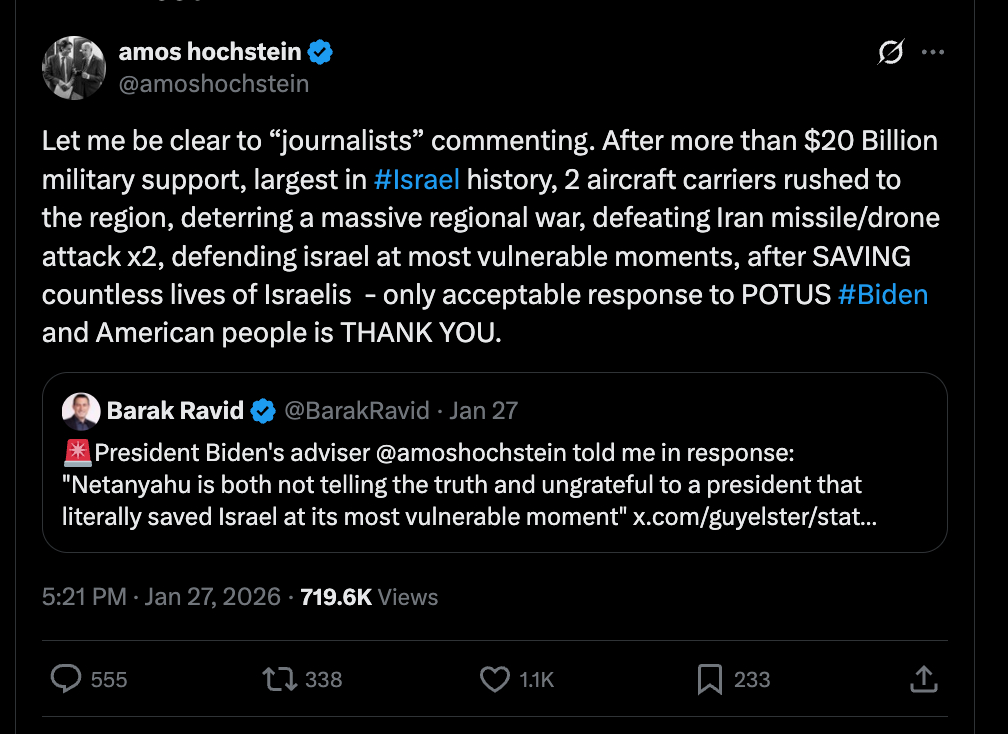
Task: Click amos hochstein's blue verified badge
Action: pos(320,52)
